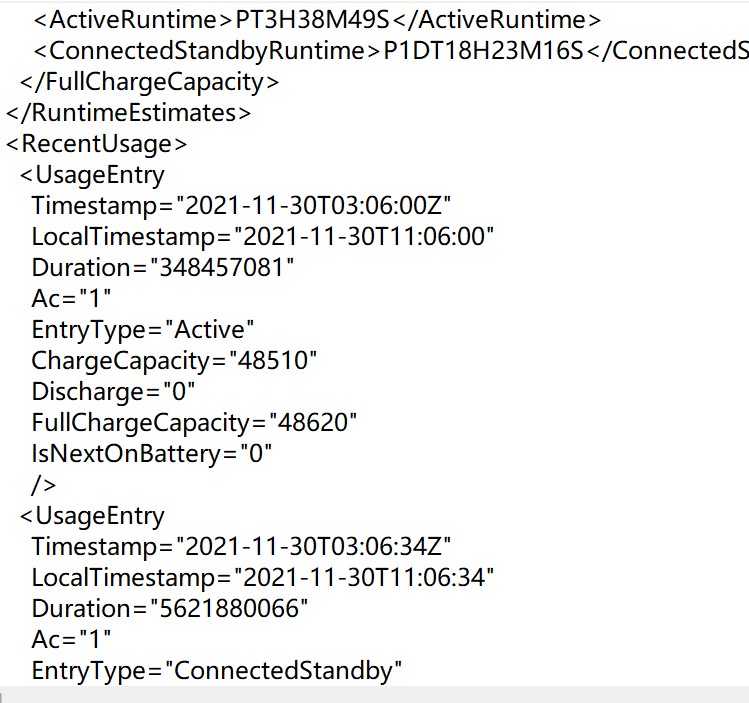
Task: Click the ConnectedStandbyRuntime P1DT18H23M16S line
Action: click(390, 51)
